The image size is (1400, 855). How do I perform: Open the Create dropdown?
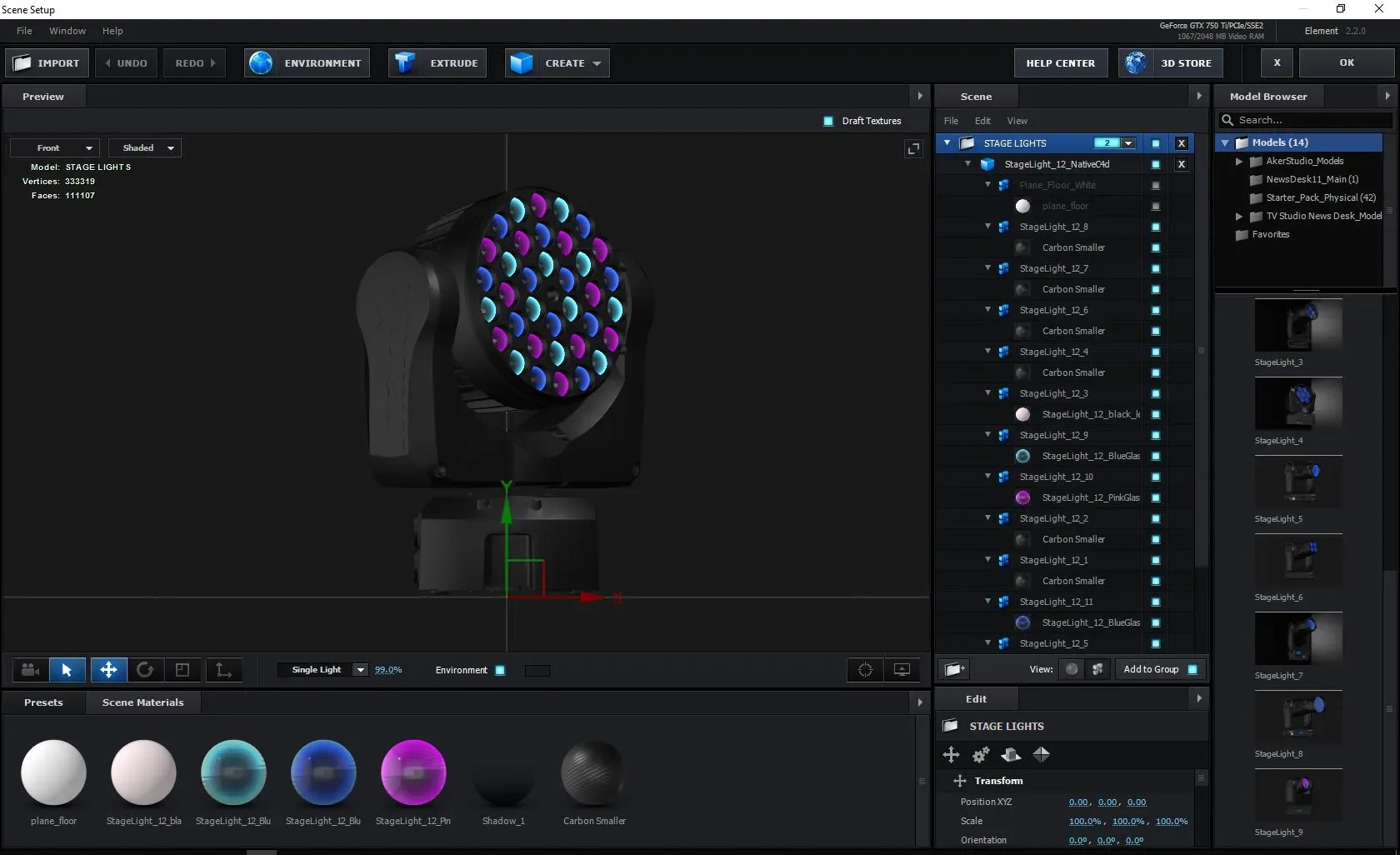click(x=557, y=63)
